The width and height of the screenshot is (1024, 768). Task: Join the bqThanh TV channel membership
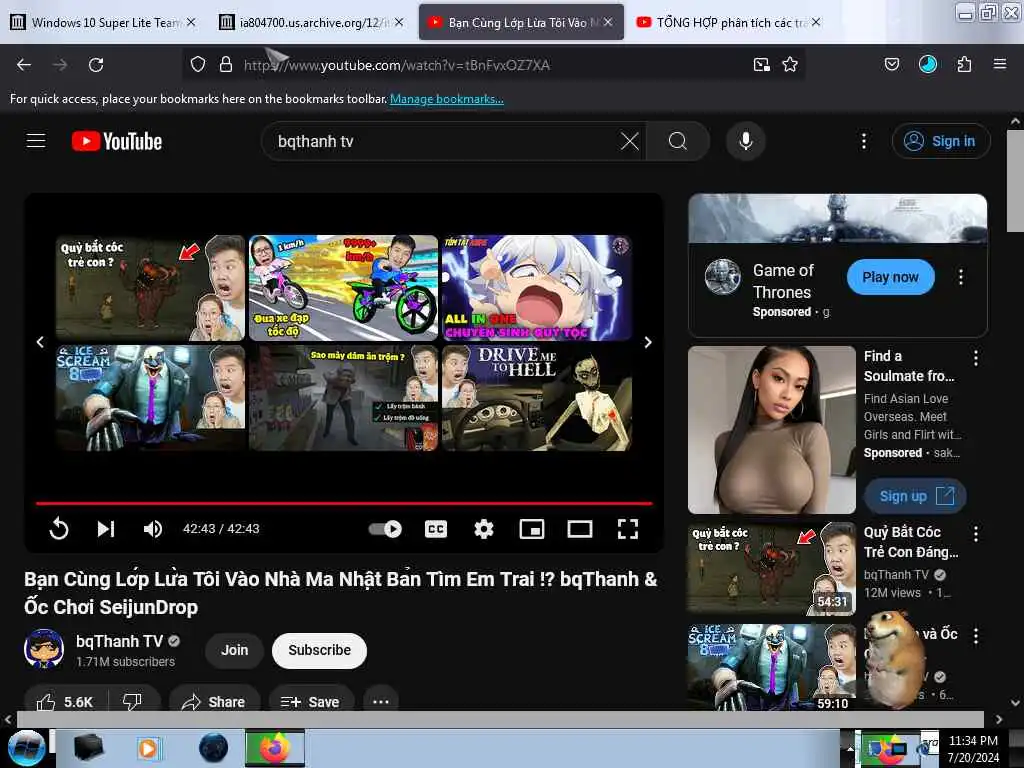(234, 650)
